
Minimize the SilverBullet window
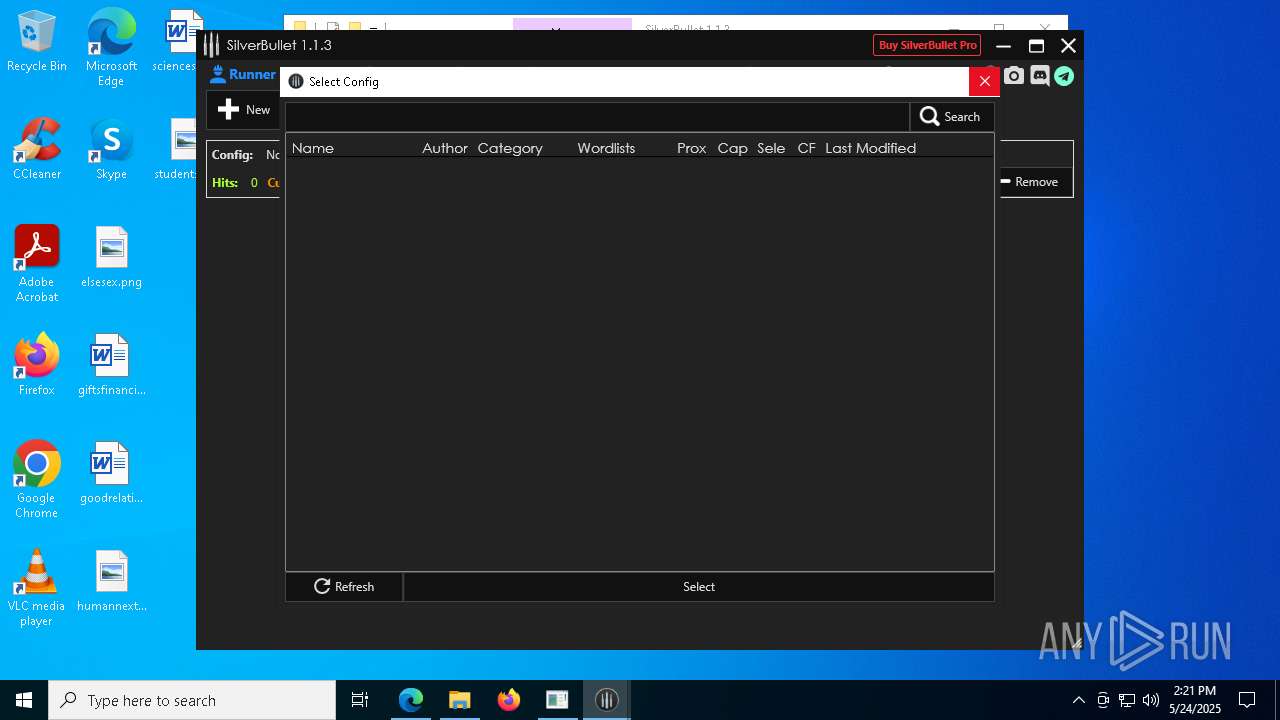point(1004,45)
